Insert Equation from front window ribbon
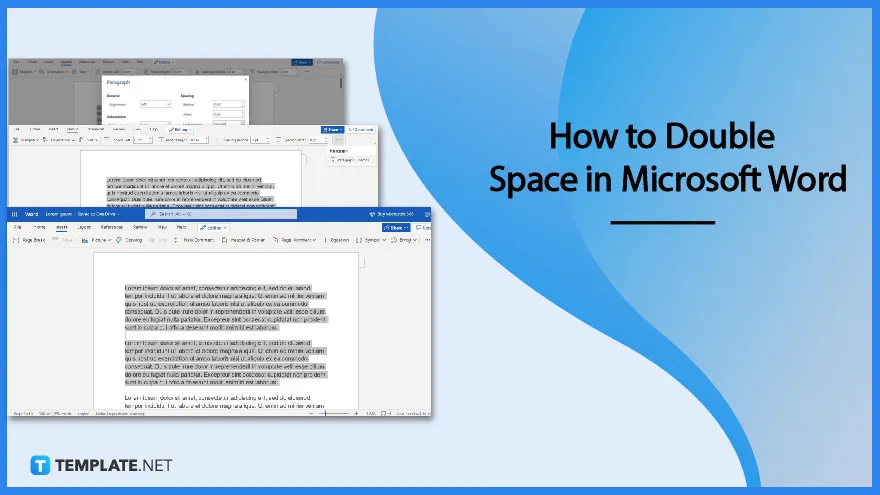Viewport: 880px width, 495px height. [x=337, y=240]
